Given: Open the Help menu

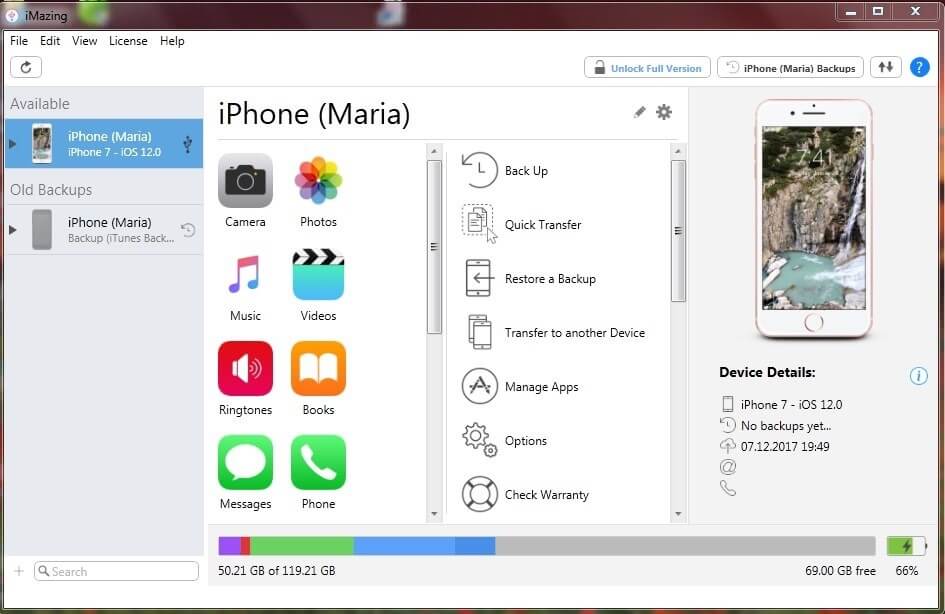Looking at the screenshot, I should pos(172,40).
